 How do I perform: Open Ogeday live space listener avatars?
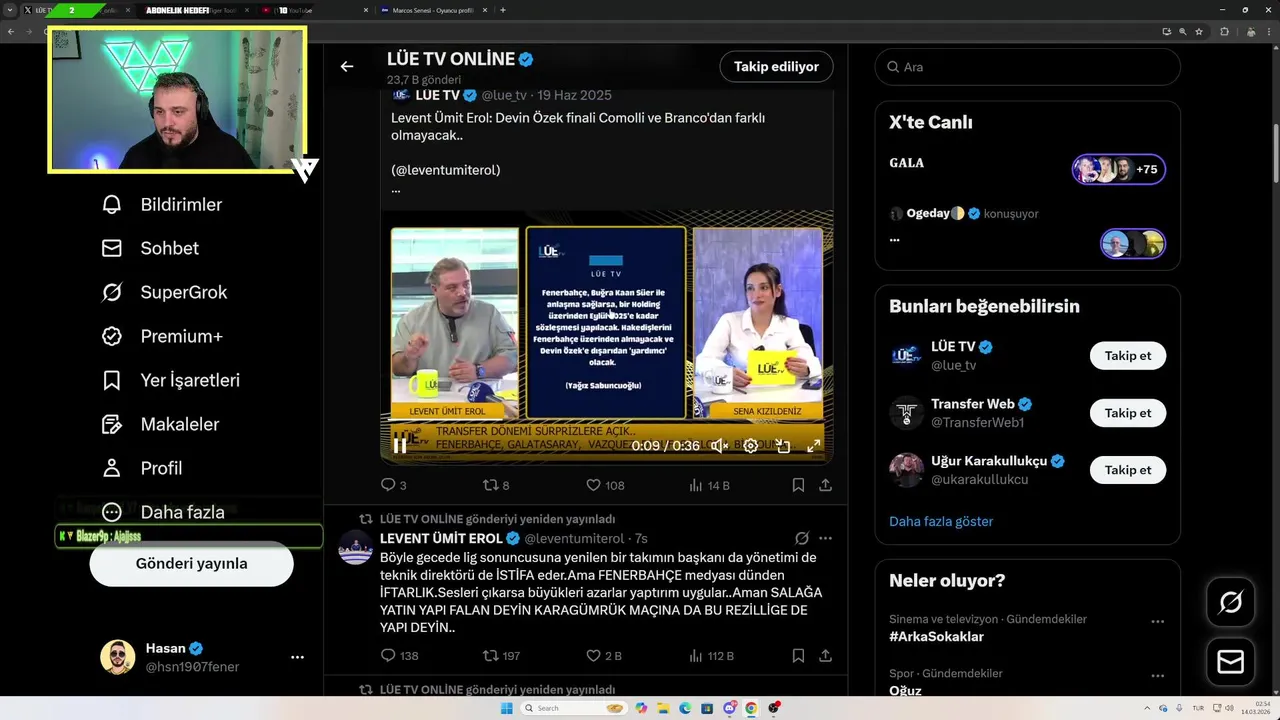(x=1133, y=244)
